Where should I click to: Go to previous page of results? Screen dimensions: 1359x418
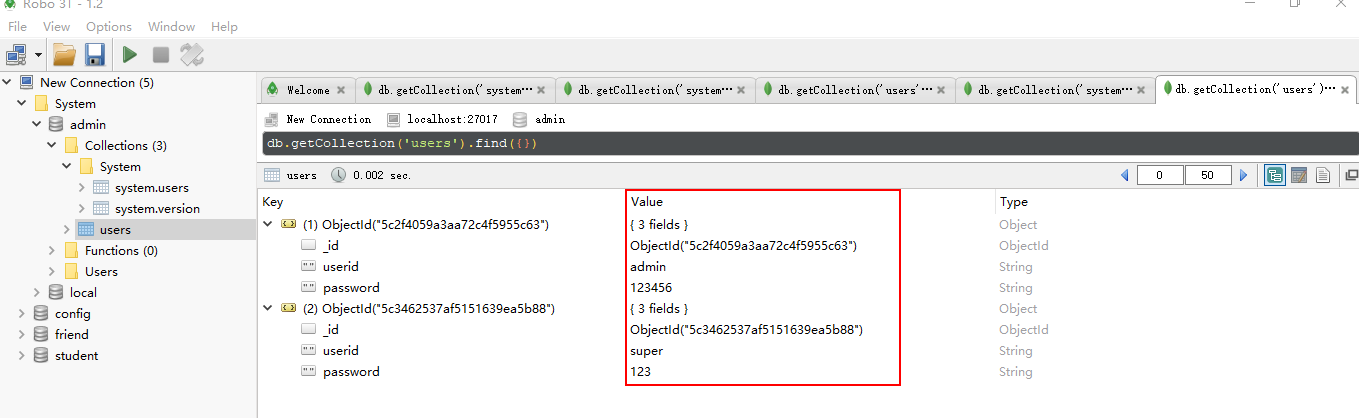tap(1124, 175)
